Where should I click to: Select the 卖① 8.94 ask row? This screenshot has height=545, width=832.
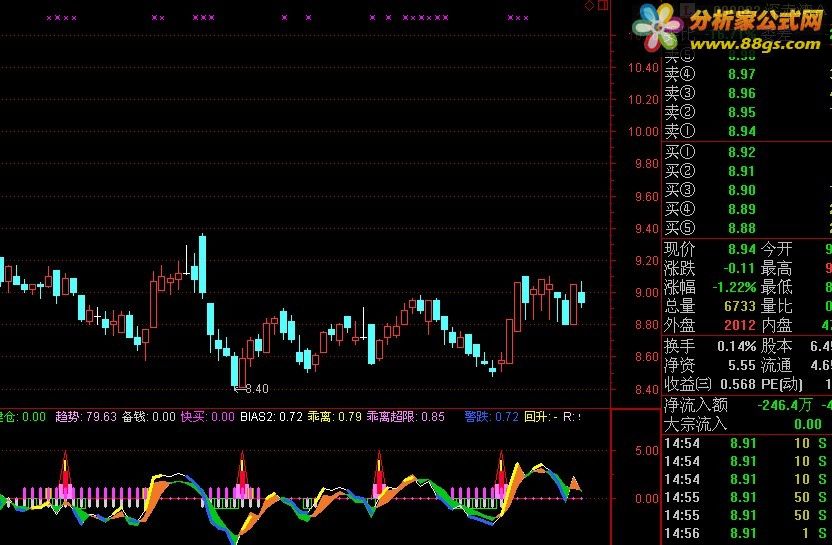pos(747,131)
